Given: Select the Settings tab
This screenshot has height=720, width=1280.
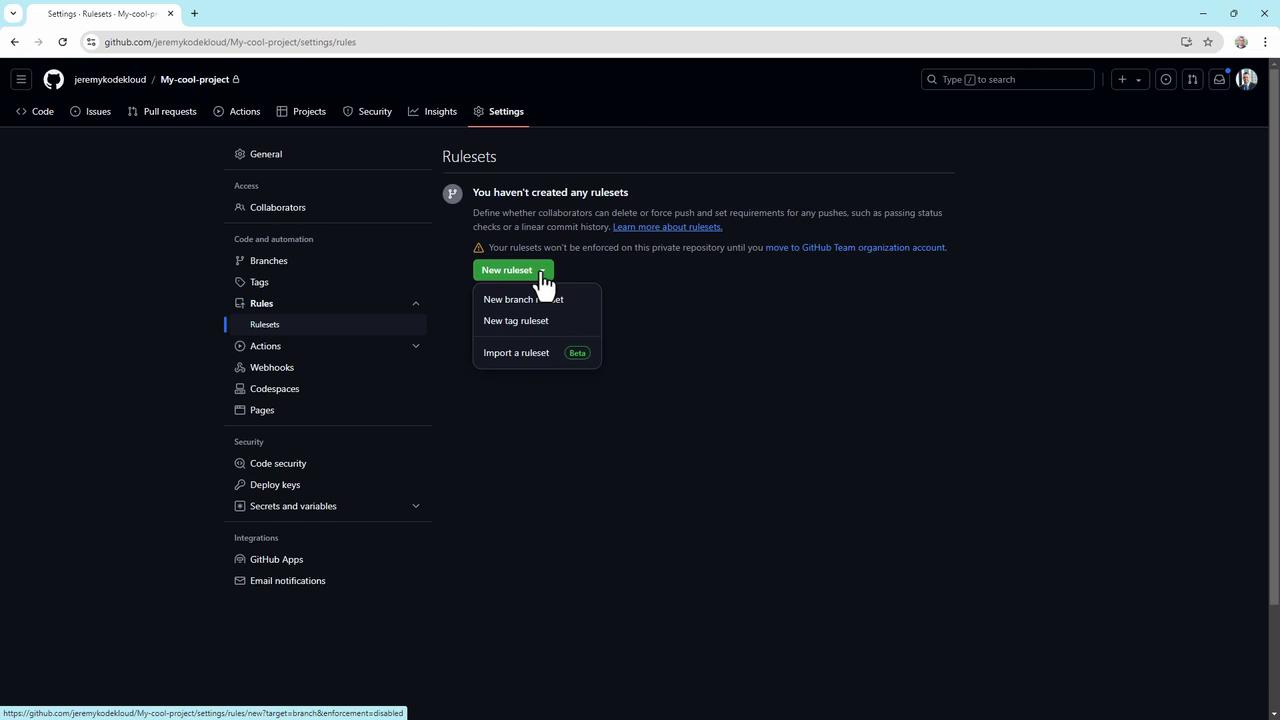Looking at the screenshot, I should coord(498,112).
